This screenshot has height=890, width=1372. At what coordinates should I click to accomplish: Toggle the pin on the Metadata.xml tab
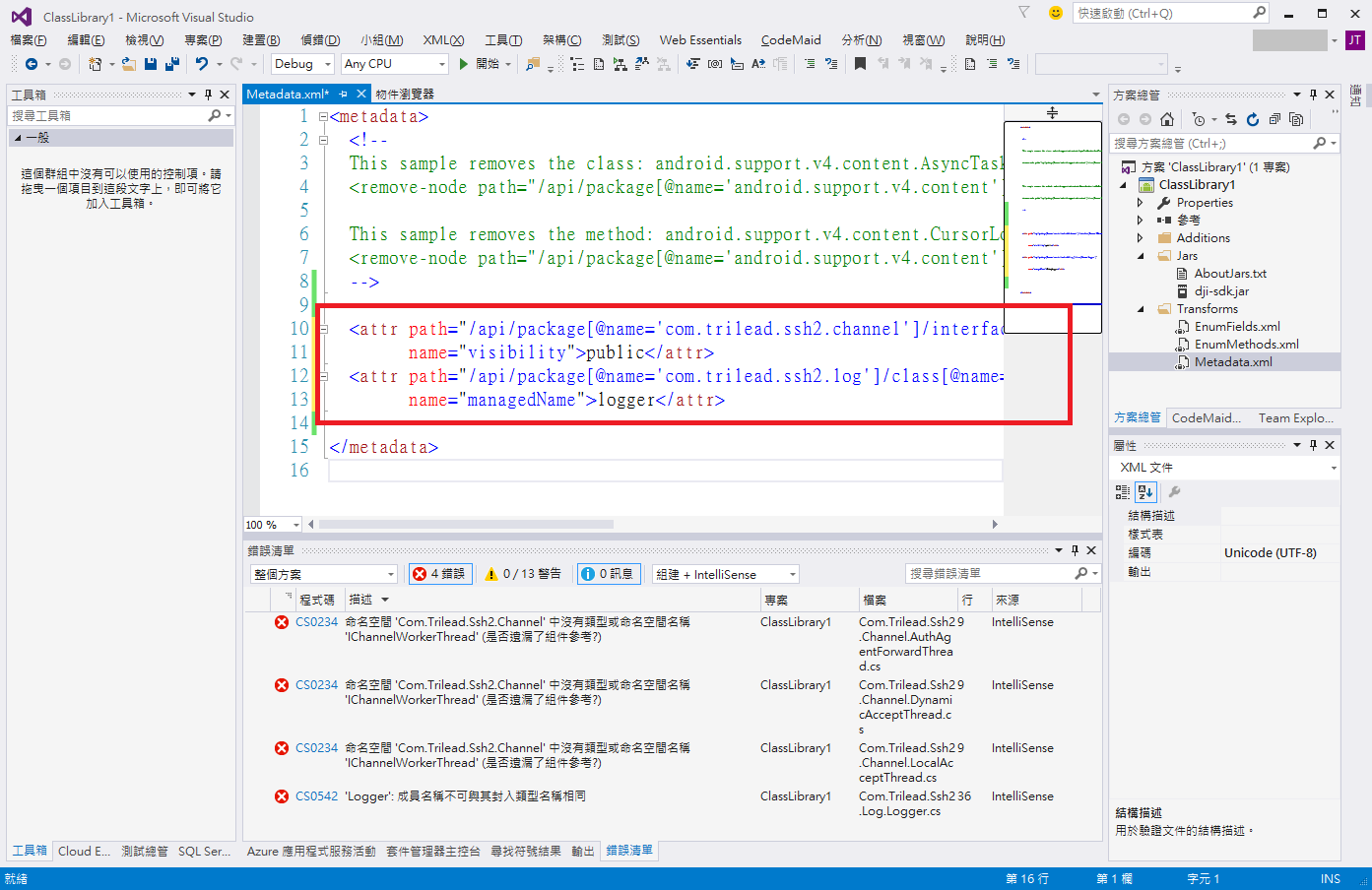click(343, 95)
